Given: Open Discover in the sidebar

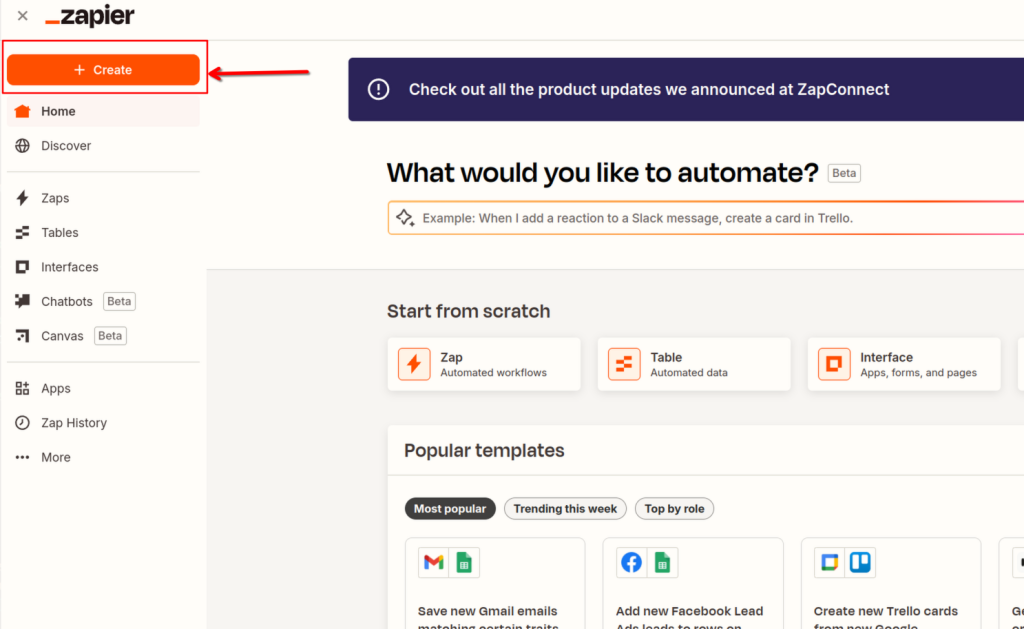Looking at the screenshot, I should pos(103,146).
